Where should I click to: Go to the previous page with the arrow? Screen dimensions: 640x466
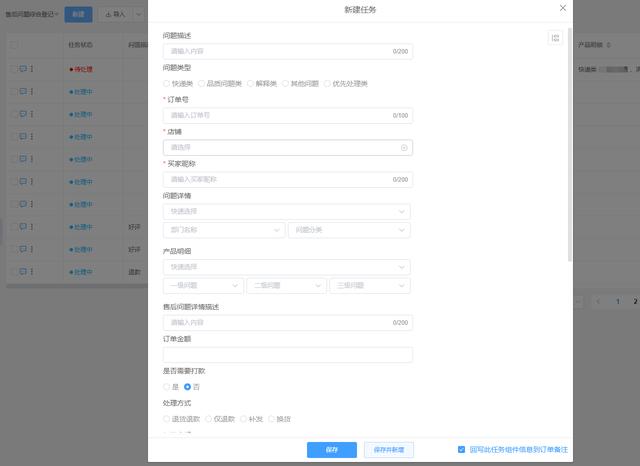pyautogui.click(x=598, y=301)
